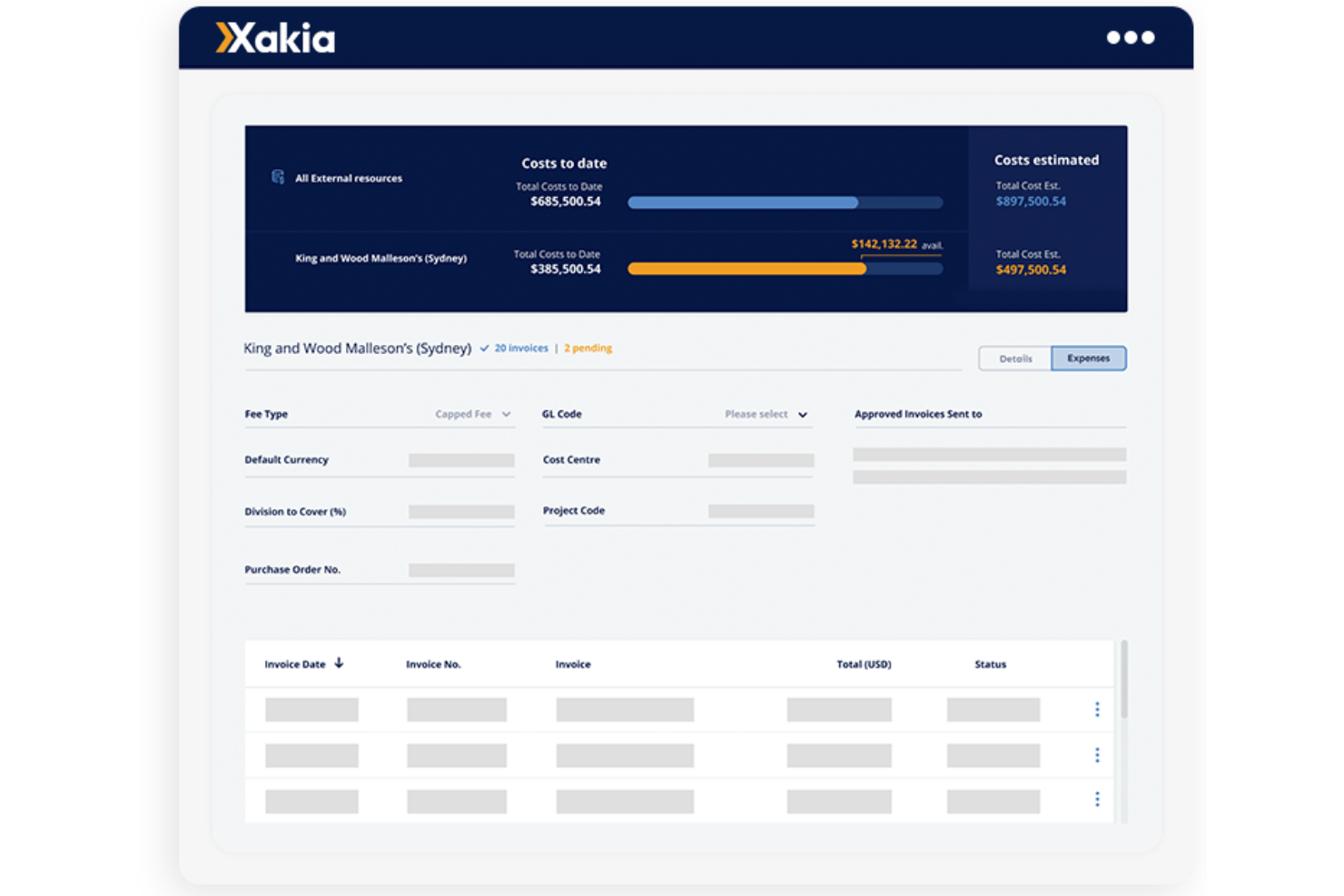Click the orange King and Wood progress bar
Viewport: 1344px width, 896px height.
pos(786,269)
